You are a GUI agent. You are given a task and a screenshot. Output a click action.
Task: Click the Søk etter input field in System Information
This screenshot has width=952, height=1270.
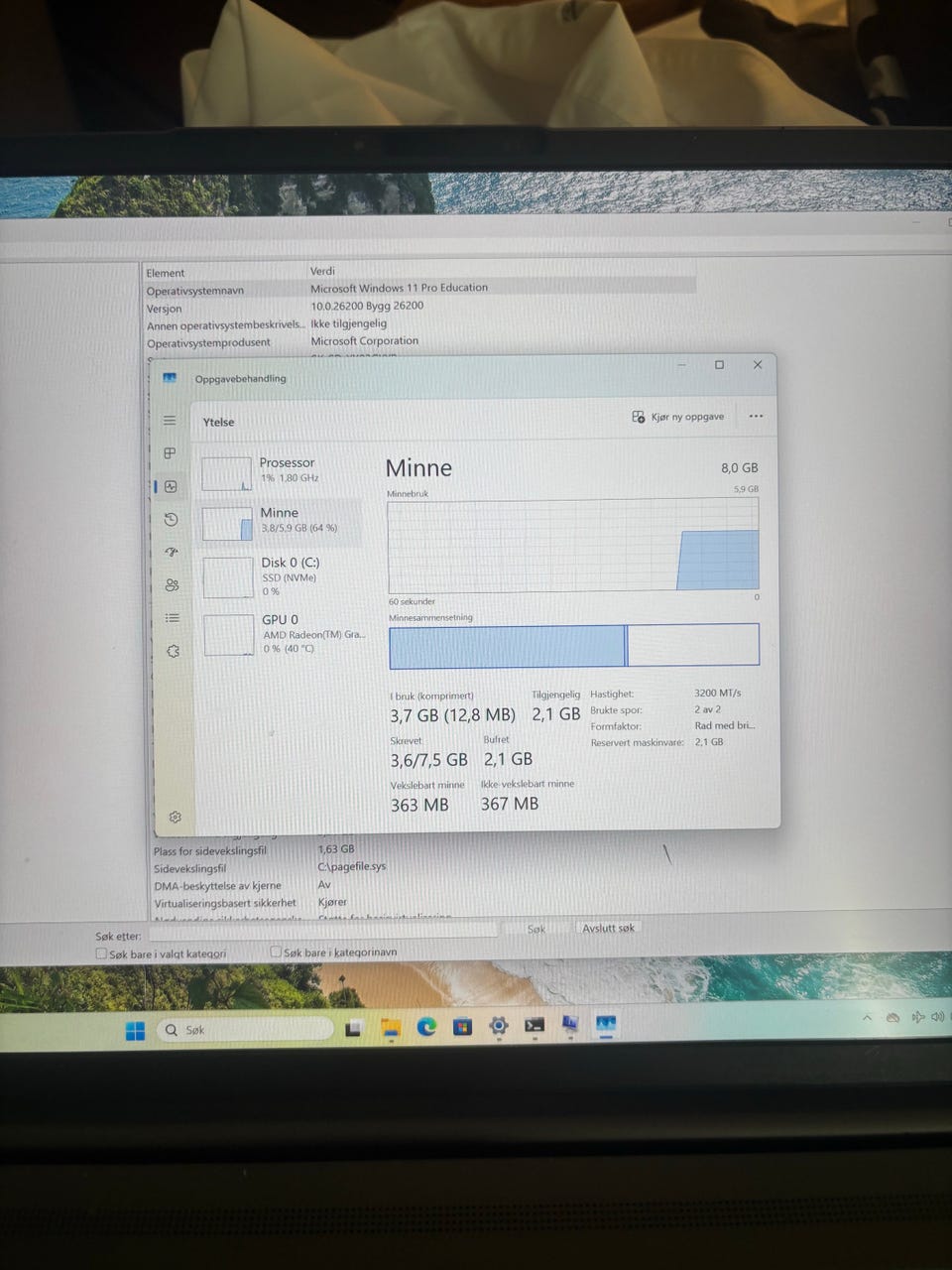[x=322, y=931]
